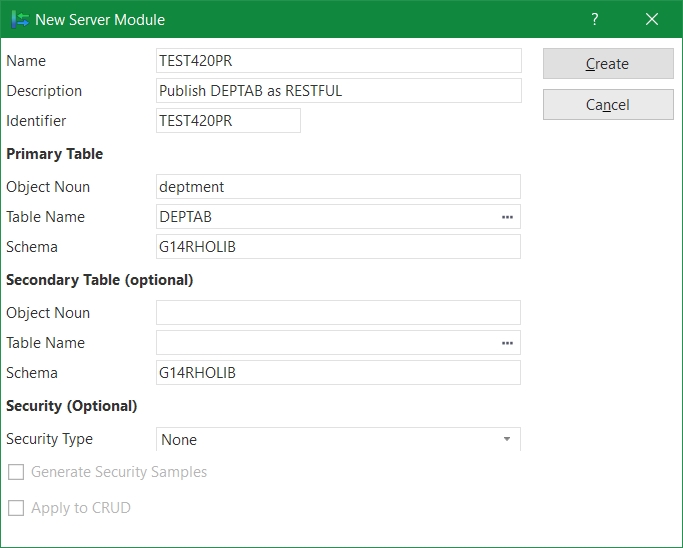The image size is (683, 548).
Task: Toggle the Apply to CRUD checkbox
Action: pyautogui.click(x=16, y=508)
